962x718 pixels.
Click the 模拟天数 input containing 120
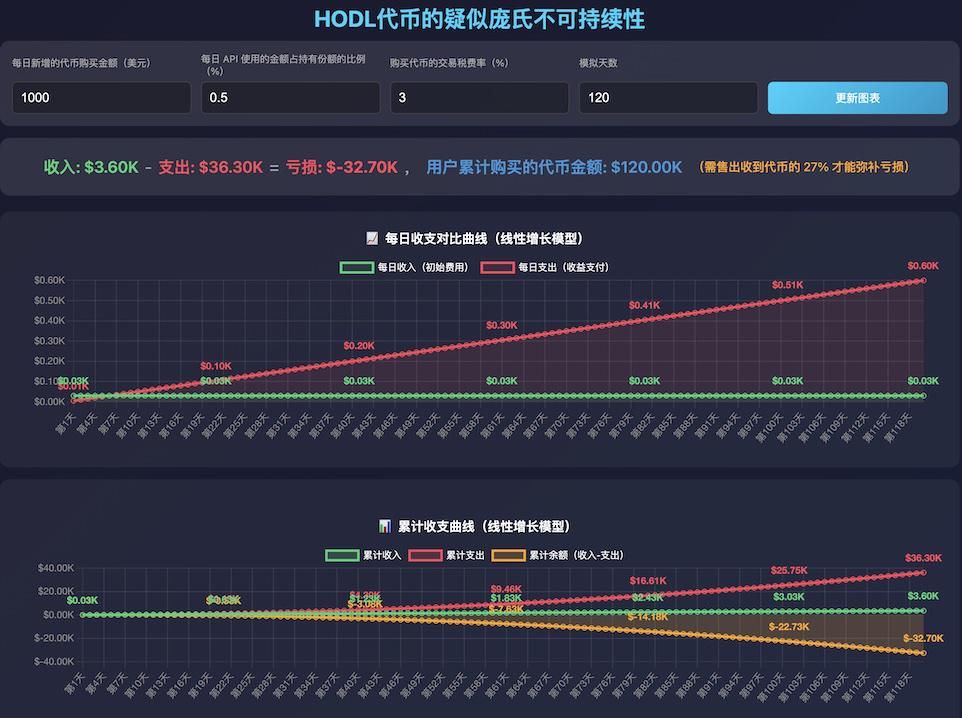[668, 98]
